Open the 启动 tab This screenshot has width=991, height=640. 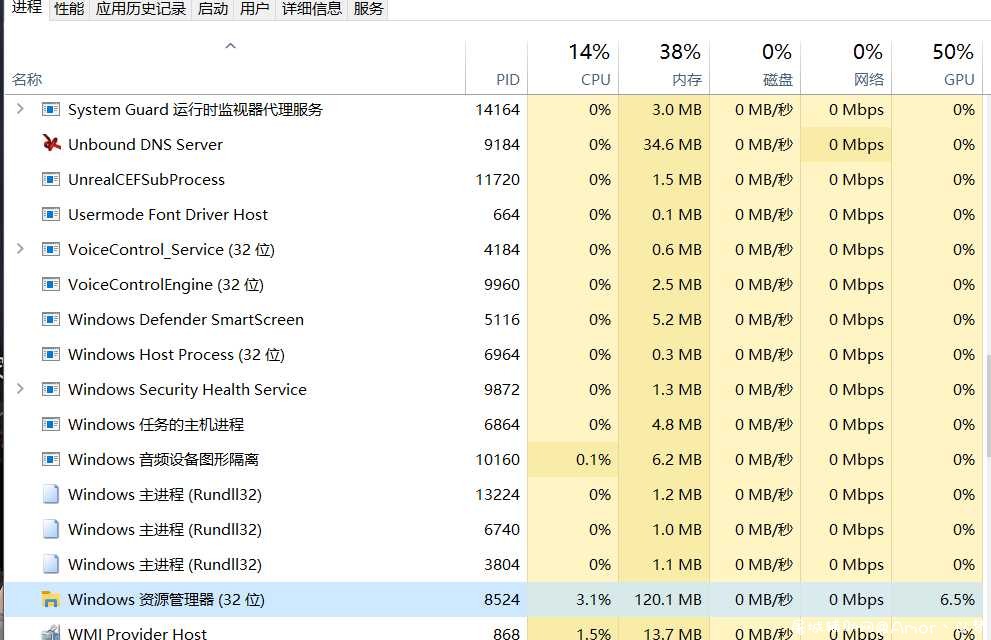point(213,9)
